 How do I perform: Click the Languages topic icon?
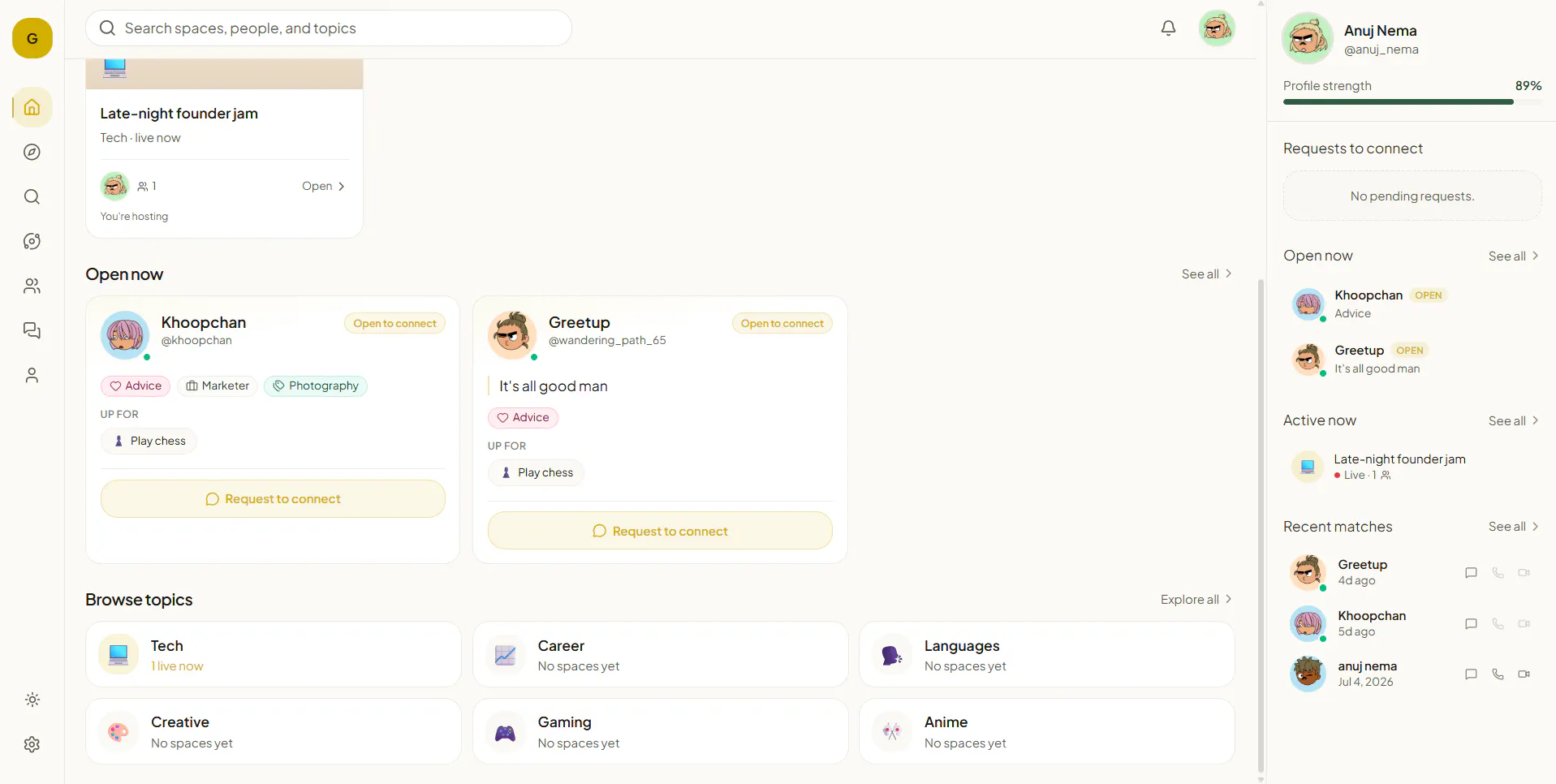point(892,654)
